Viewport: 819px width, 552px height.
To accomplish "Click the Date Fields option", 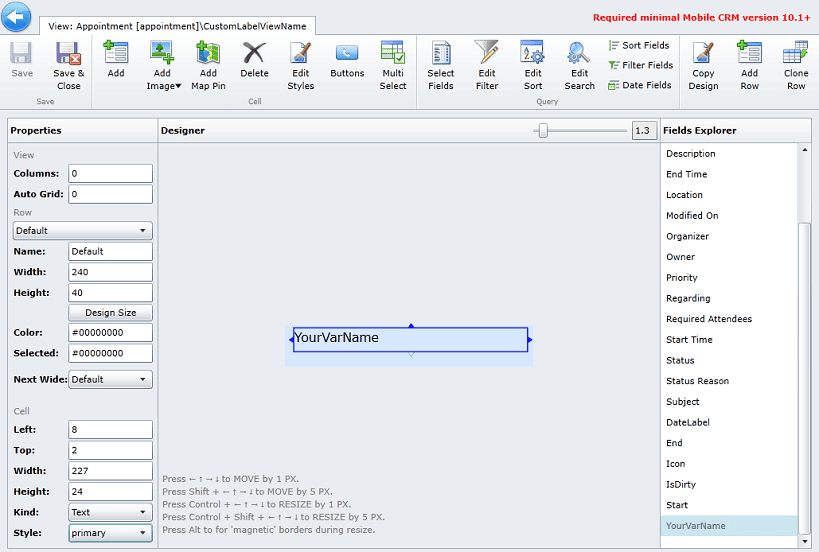I will (640, 85).
